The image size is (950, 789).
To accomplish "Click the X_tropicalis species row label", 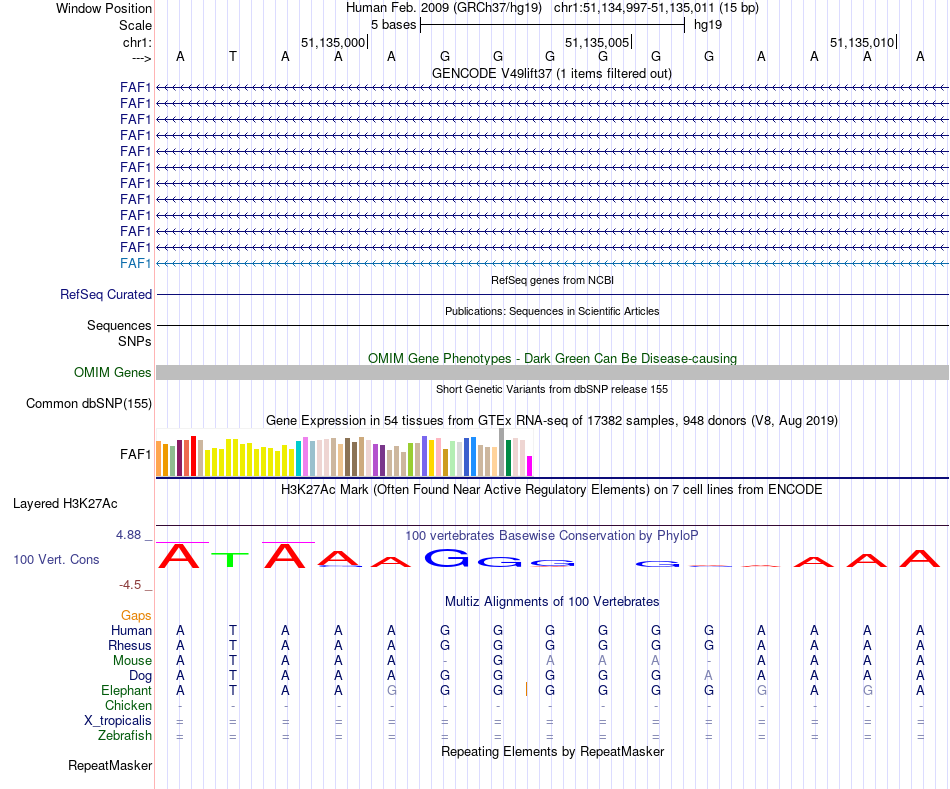I will click(118, 721).
